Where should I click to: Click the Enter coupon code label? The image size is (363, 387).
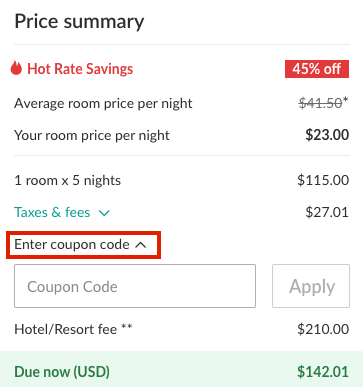click(72, 244)
